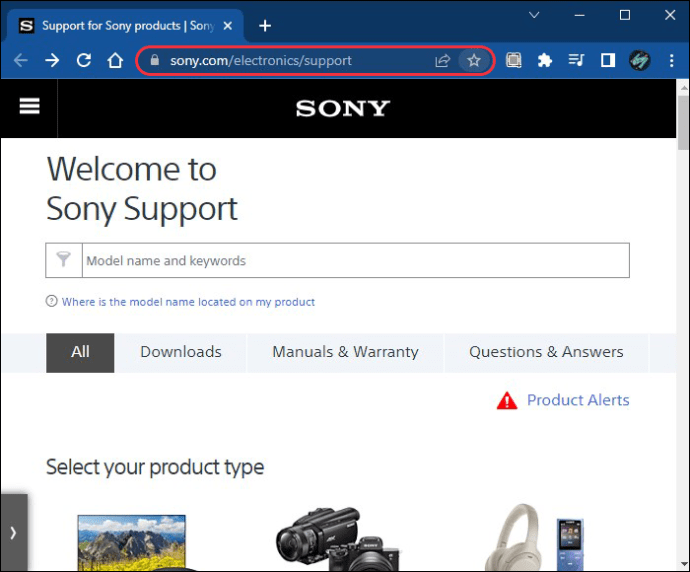690x572 pixels.
Task: Click the address bar URL text
Action: click(261, 60)
